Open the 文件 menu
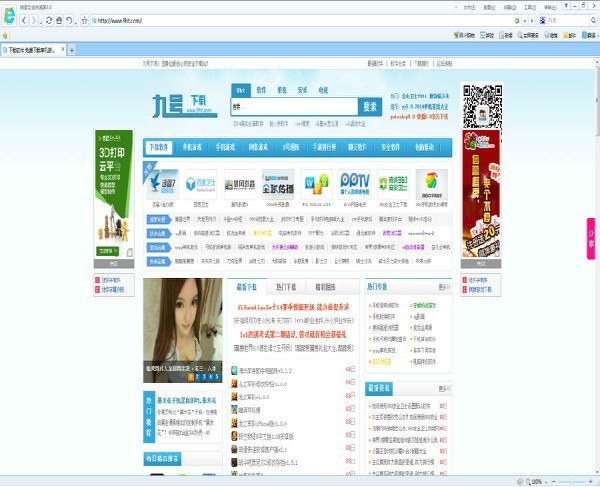This screenshot has height=487, width=600. click(x=469, y=7)
